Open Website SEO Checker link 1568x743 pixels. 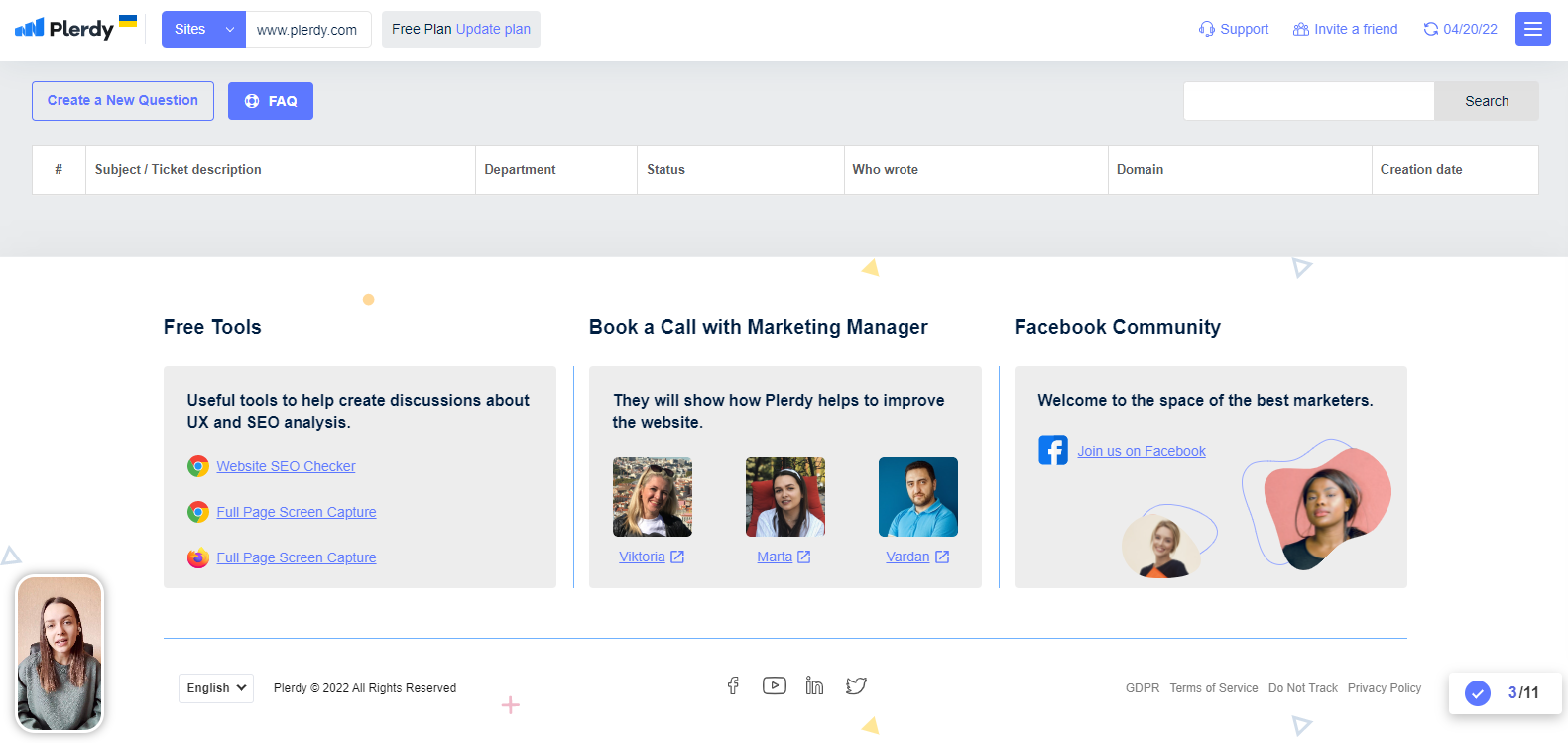(x=286, y=466)
